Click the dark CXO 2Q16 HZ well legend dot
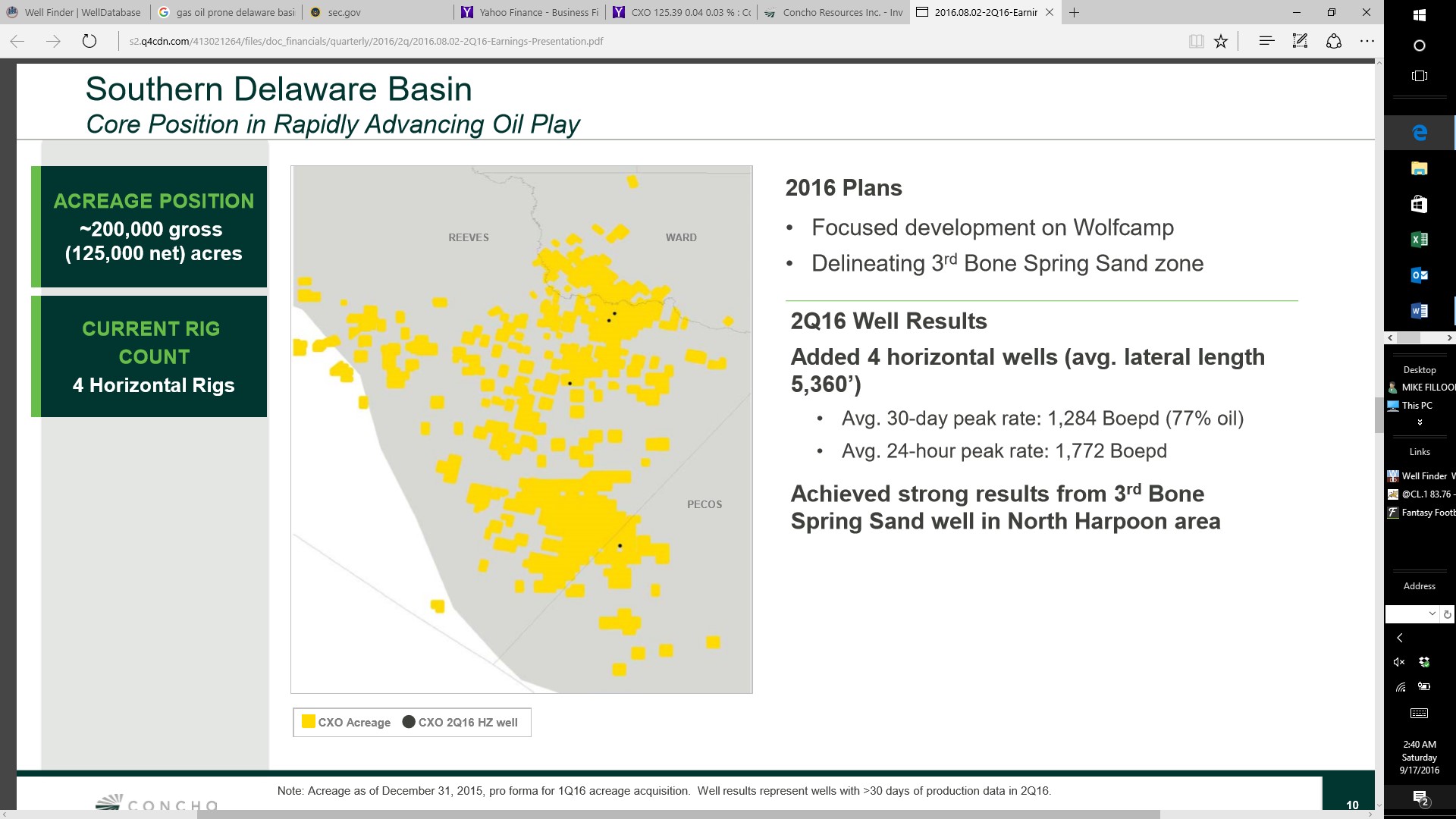This screenshot has width=1456, height=819. [x=409, y=722]
